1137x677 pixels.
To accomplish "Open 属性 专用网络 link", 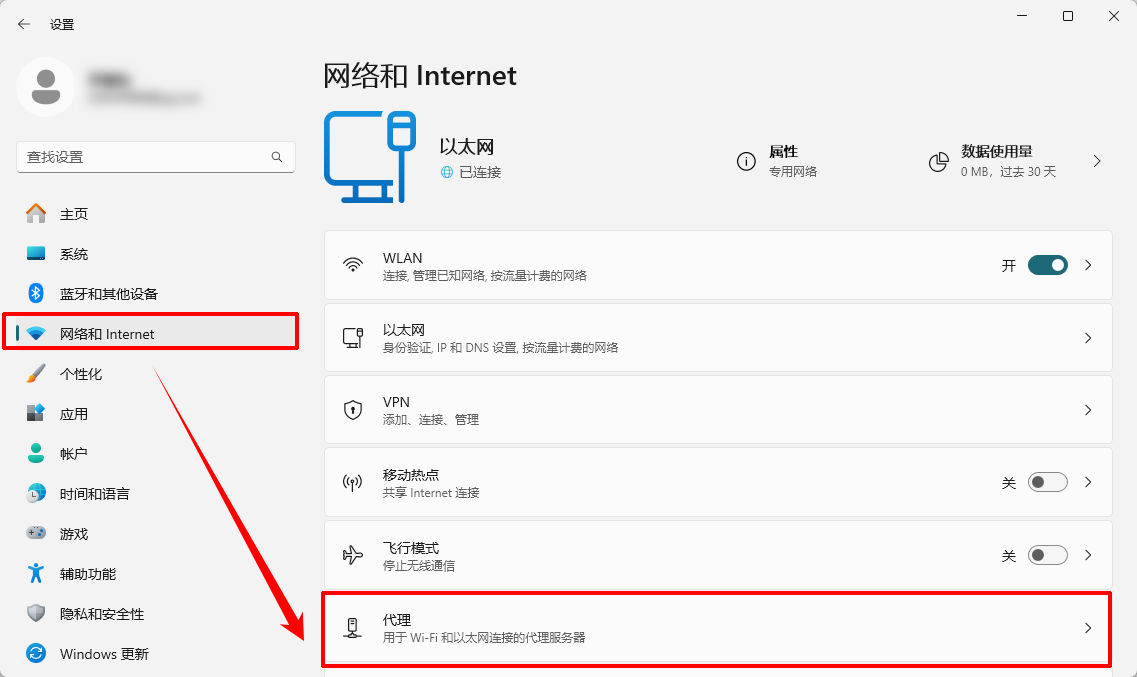I will click(x=777, y=161).
